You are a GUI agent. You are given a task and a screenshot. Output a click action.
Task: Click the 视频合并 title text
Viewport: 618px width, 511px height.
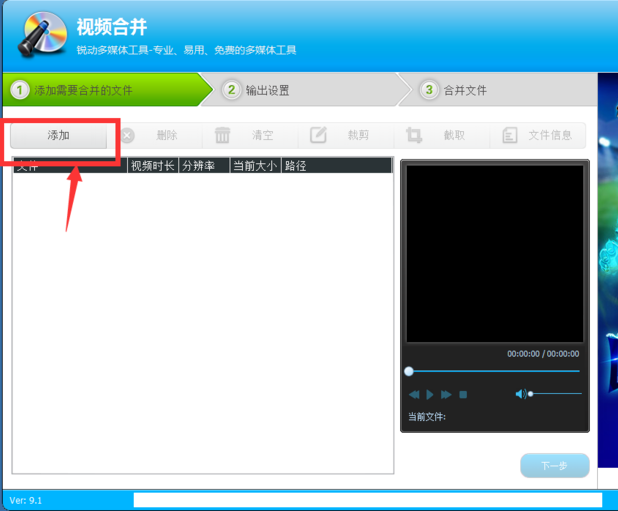112,27
